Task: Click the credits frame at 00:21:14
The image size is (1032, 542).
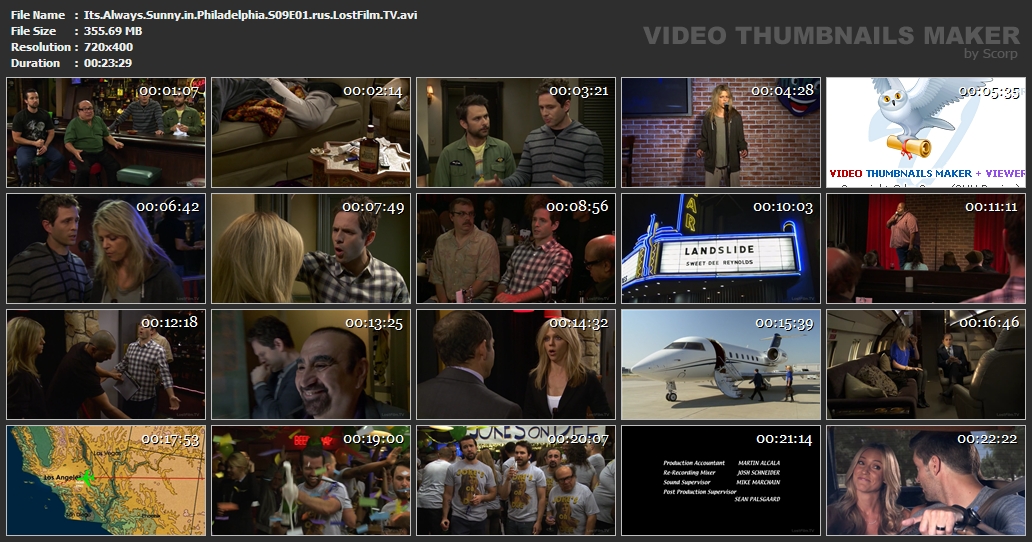Action: [x=721, y=481]
